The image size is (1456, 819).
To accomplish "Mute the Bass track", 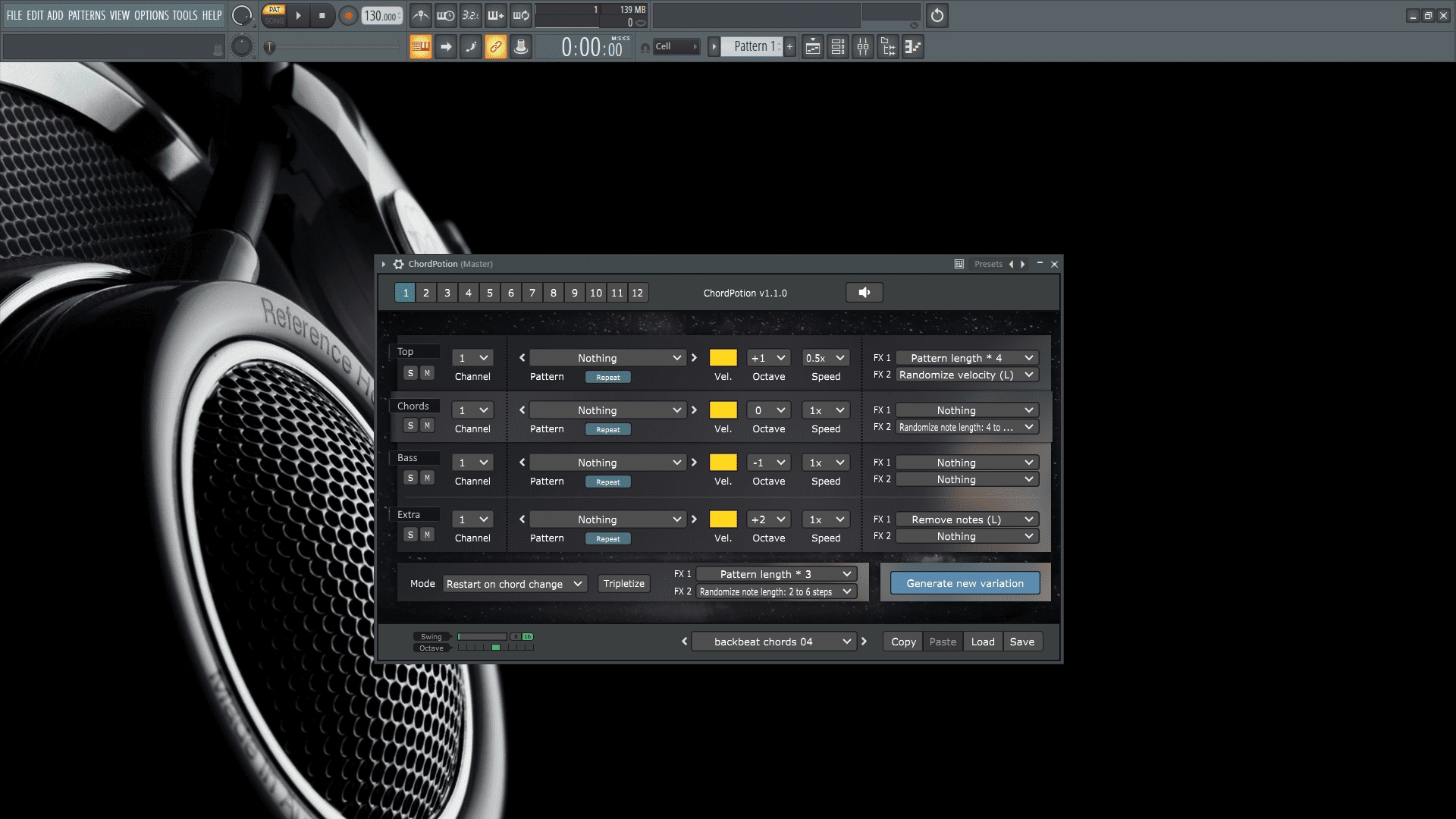I will click(x=427, y=478).
